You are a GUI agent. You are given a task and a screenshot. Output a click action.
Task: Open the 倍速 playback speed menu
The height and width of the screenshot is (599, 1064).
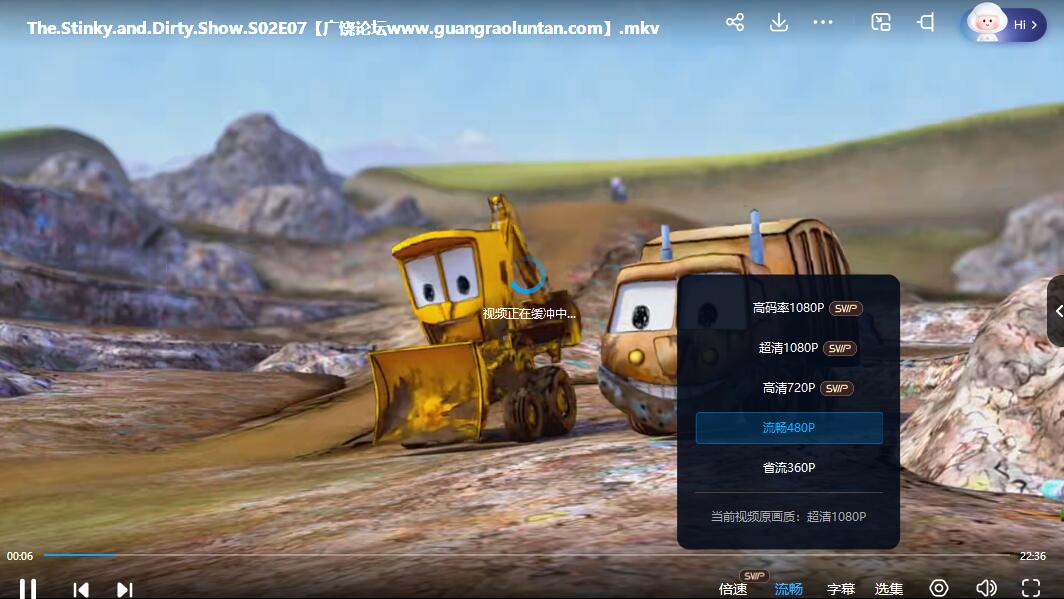point(733,589)
